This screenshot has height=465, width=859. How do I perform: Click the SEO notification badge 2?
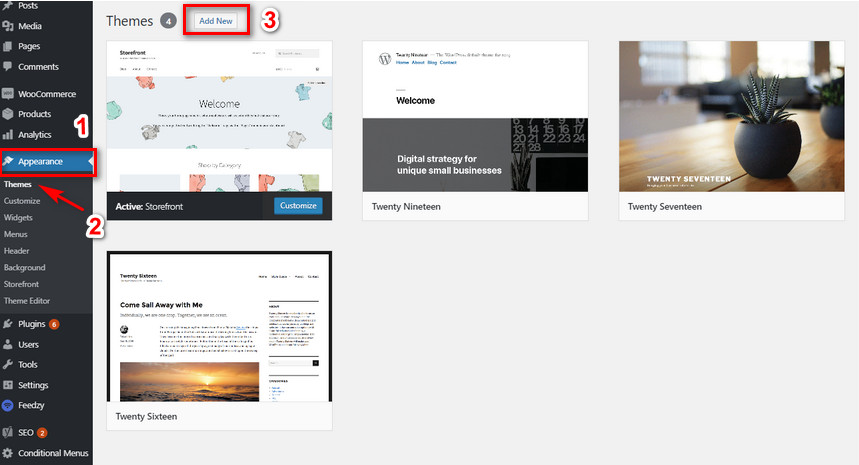pyautogui.click(x=42, y=433)
